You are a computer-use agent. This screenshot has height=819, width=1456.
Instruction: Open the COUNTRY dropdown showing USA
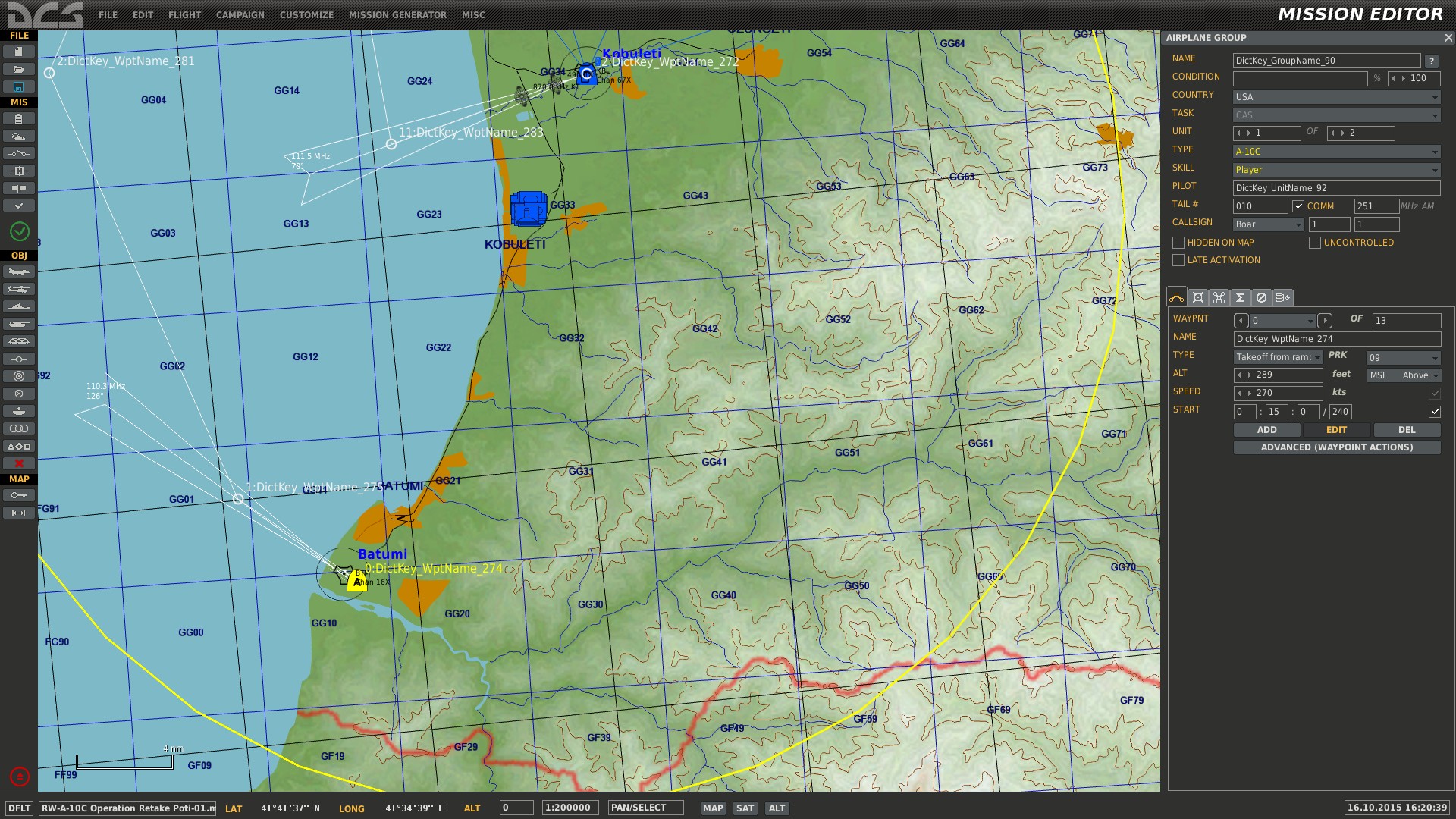(1336, 97)
